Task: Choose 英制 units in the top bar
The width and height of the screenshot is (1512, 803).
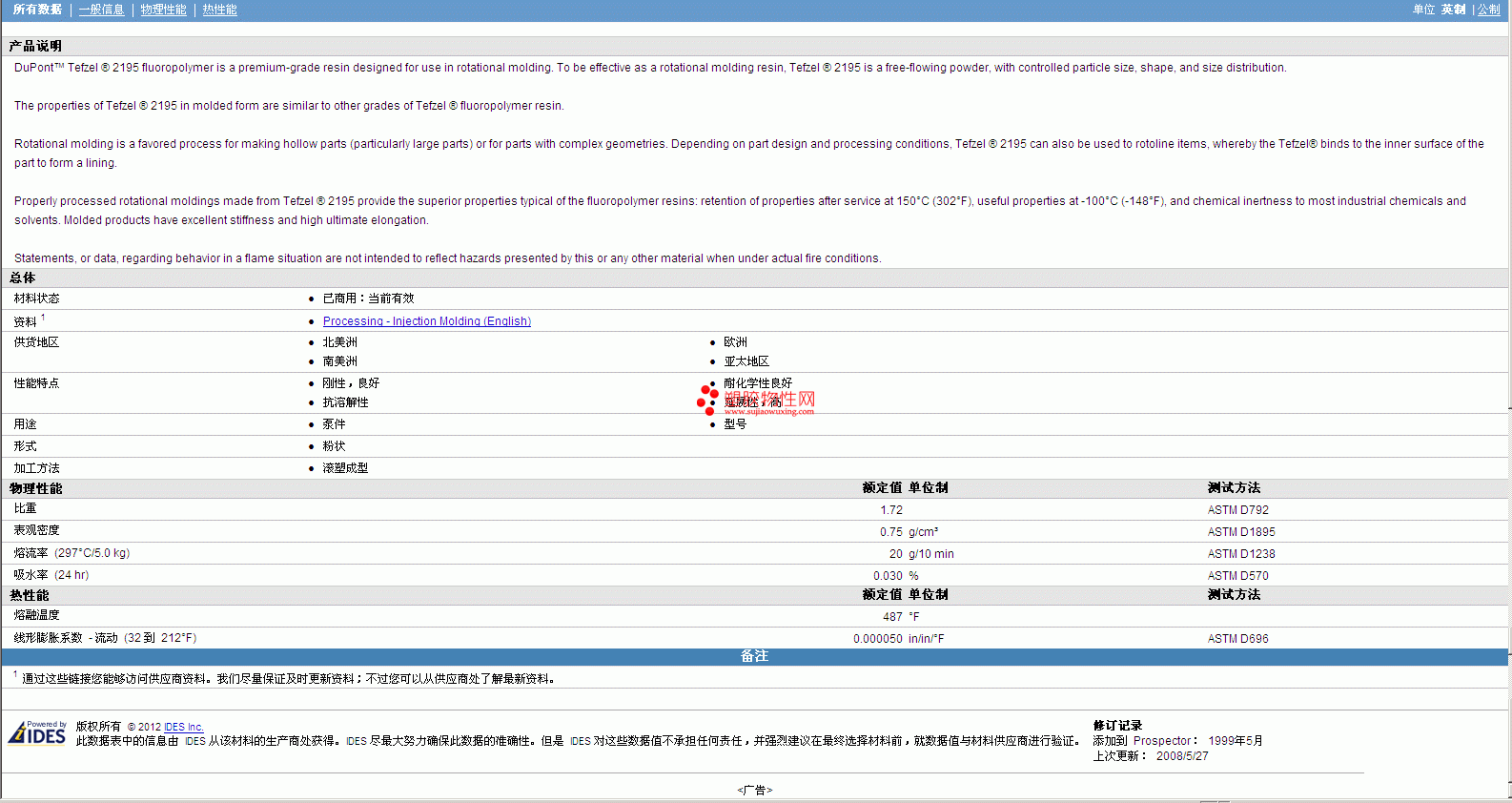Action: 1453,10
